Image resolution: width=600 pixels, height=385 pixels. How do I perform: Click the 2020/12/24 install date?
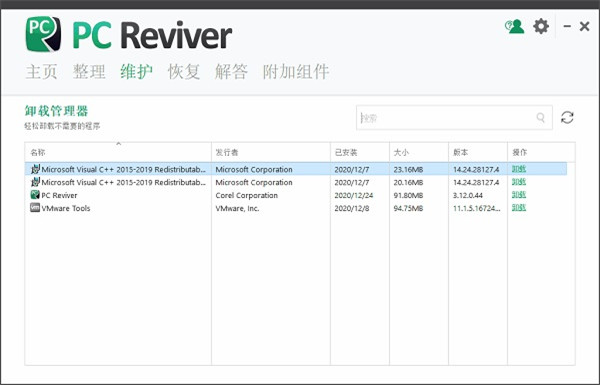(354, 195)
